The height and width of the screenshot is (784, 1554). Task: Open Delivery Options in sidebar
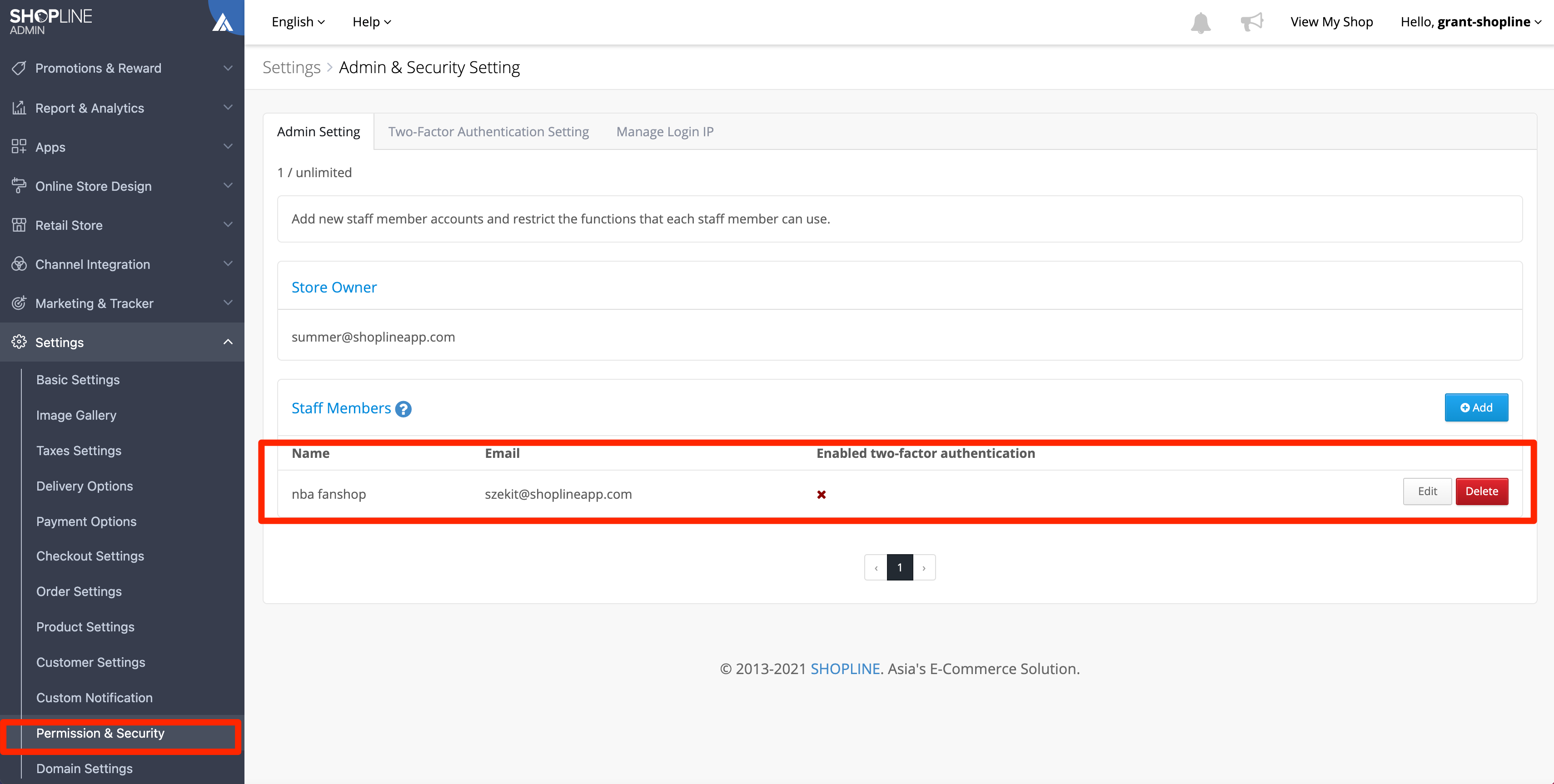[85, 486]
